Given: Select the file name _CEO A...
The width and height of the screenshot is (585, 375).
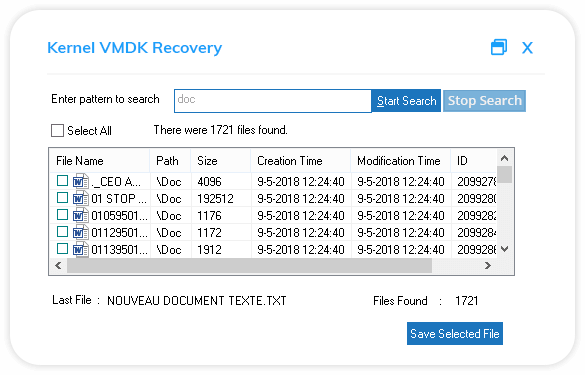Looking at the screenshot, I should pos(116,182).
